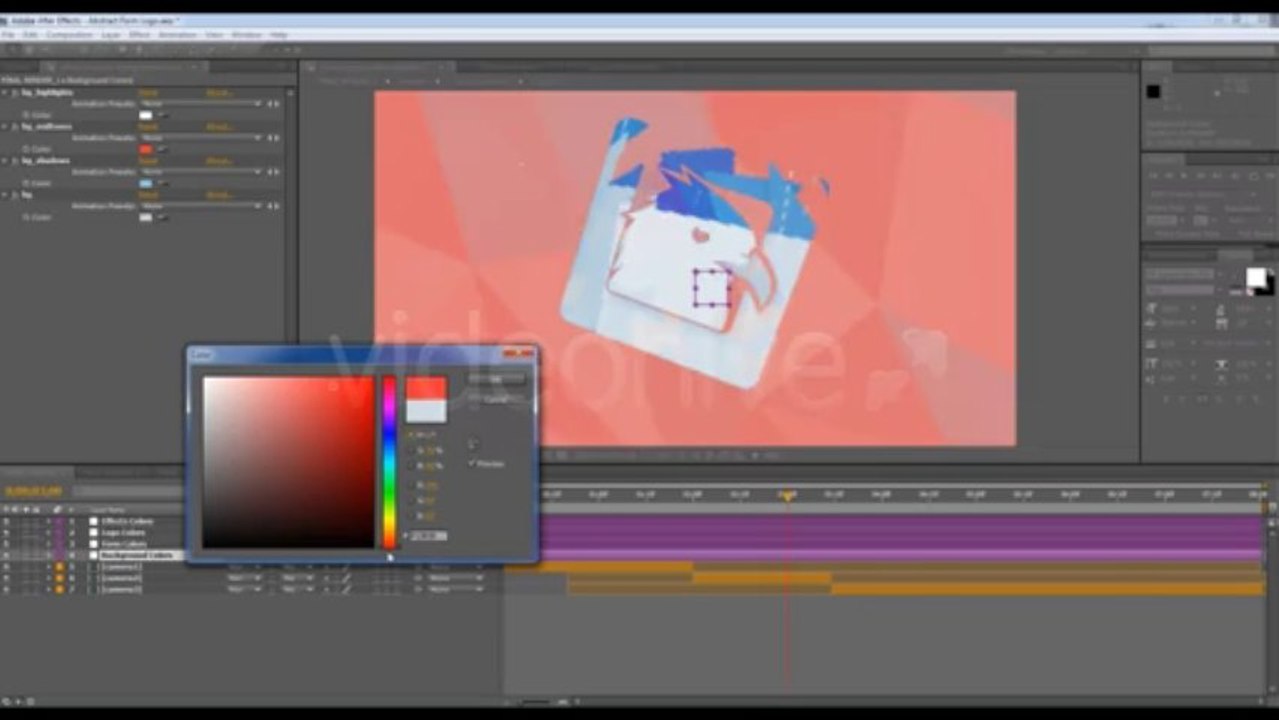The image size is (1279, 720).
Task: Open the white bg_highlights color swatch
Action: pos(146,115)
